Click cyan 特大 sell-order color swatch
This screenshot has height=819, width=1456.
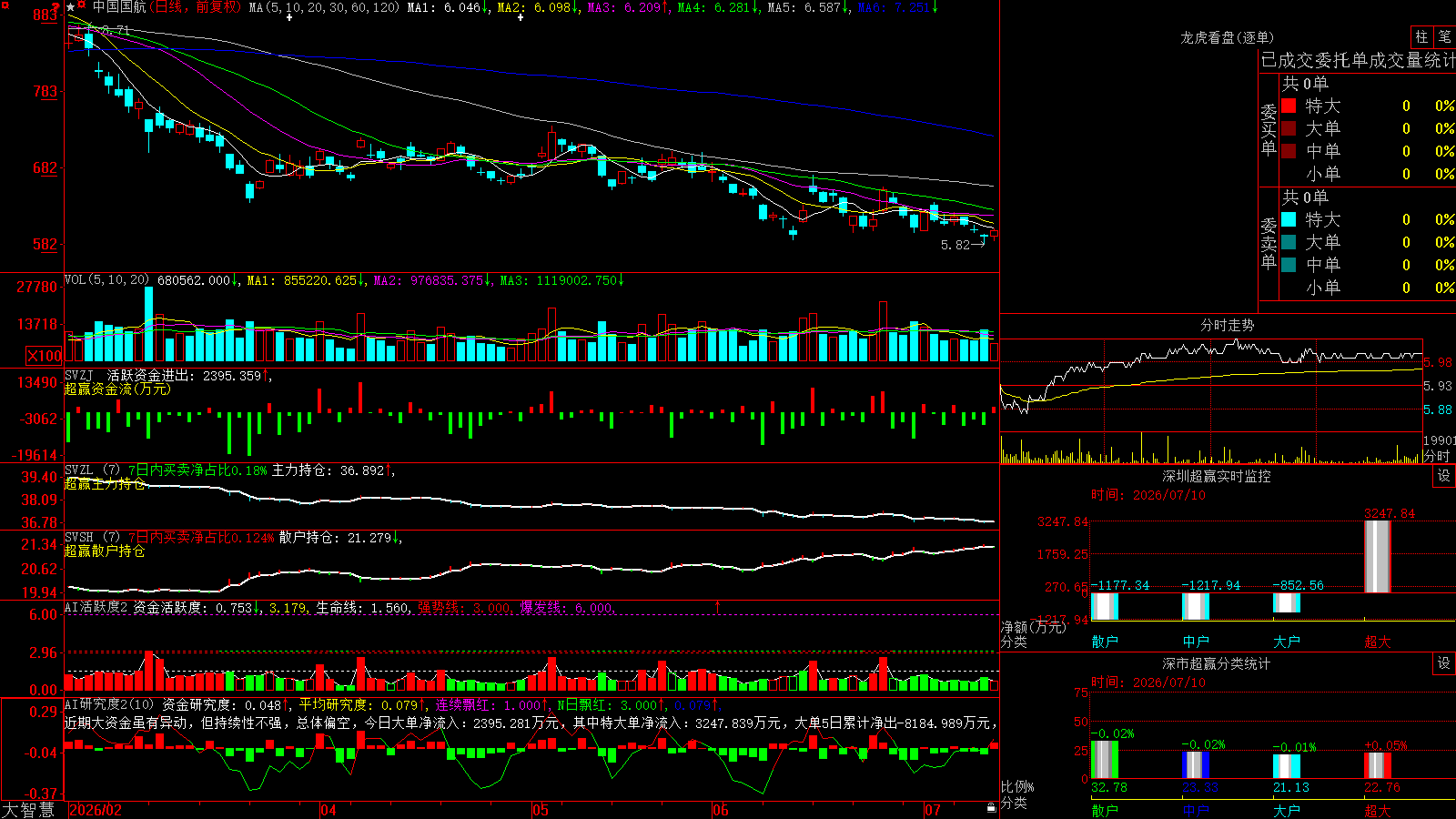point(1289,219)
